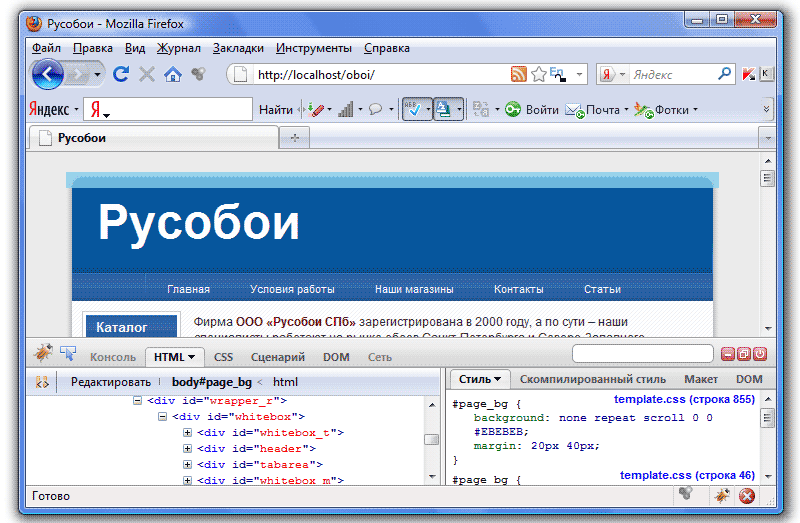Screen dimensions: 800x523
Task: Click the Firebug search field
Action: pyautogui.click(x=642, y=354)
